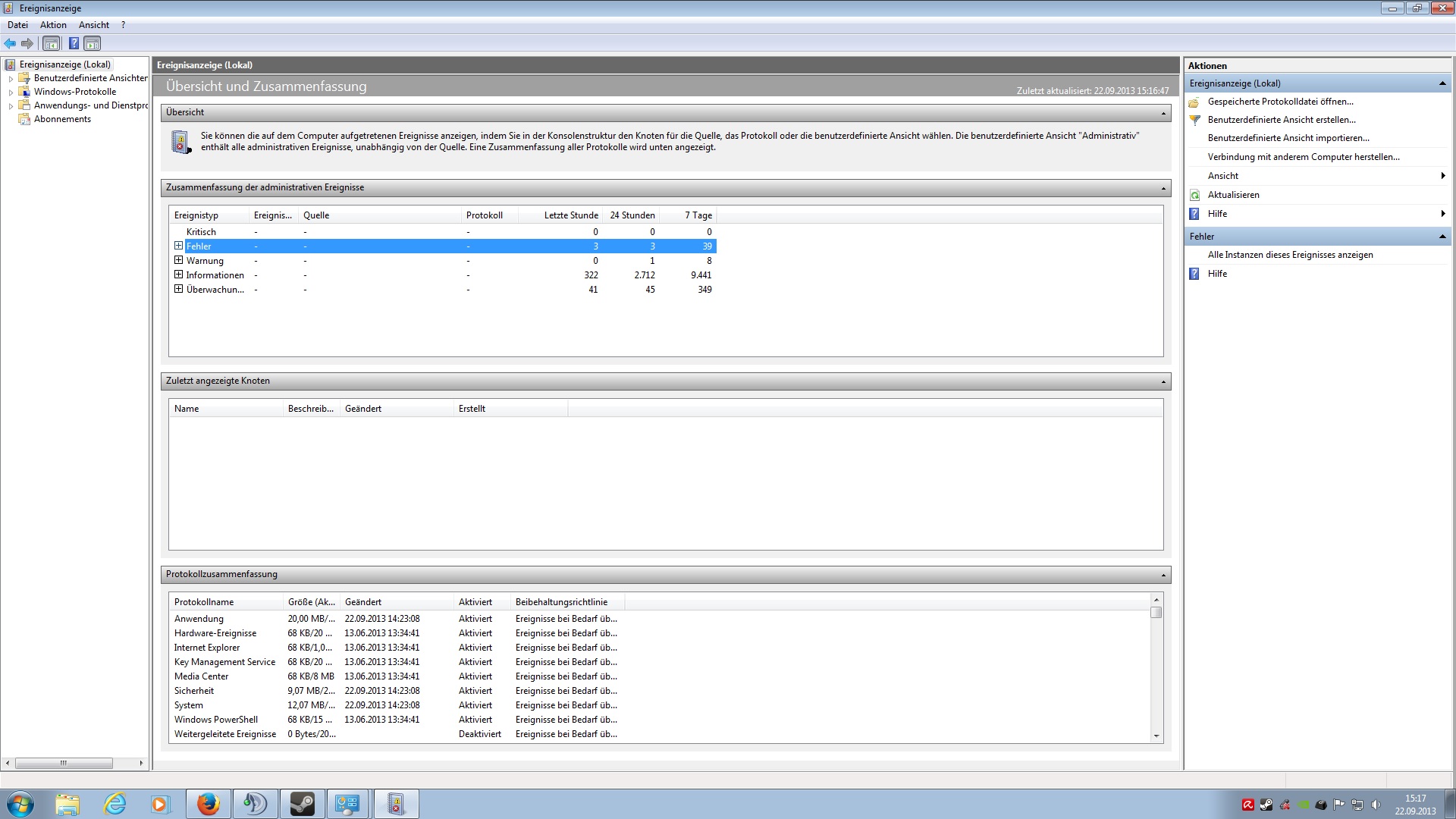This screenshot has height=819, width=1456.
Task: Click Alle Instanzen dieses Ereignisses anzeigen
Action: [1290, 255]
